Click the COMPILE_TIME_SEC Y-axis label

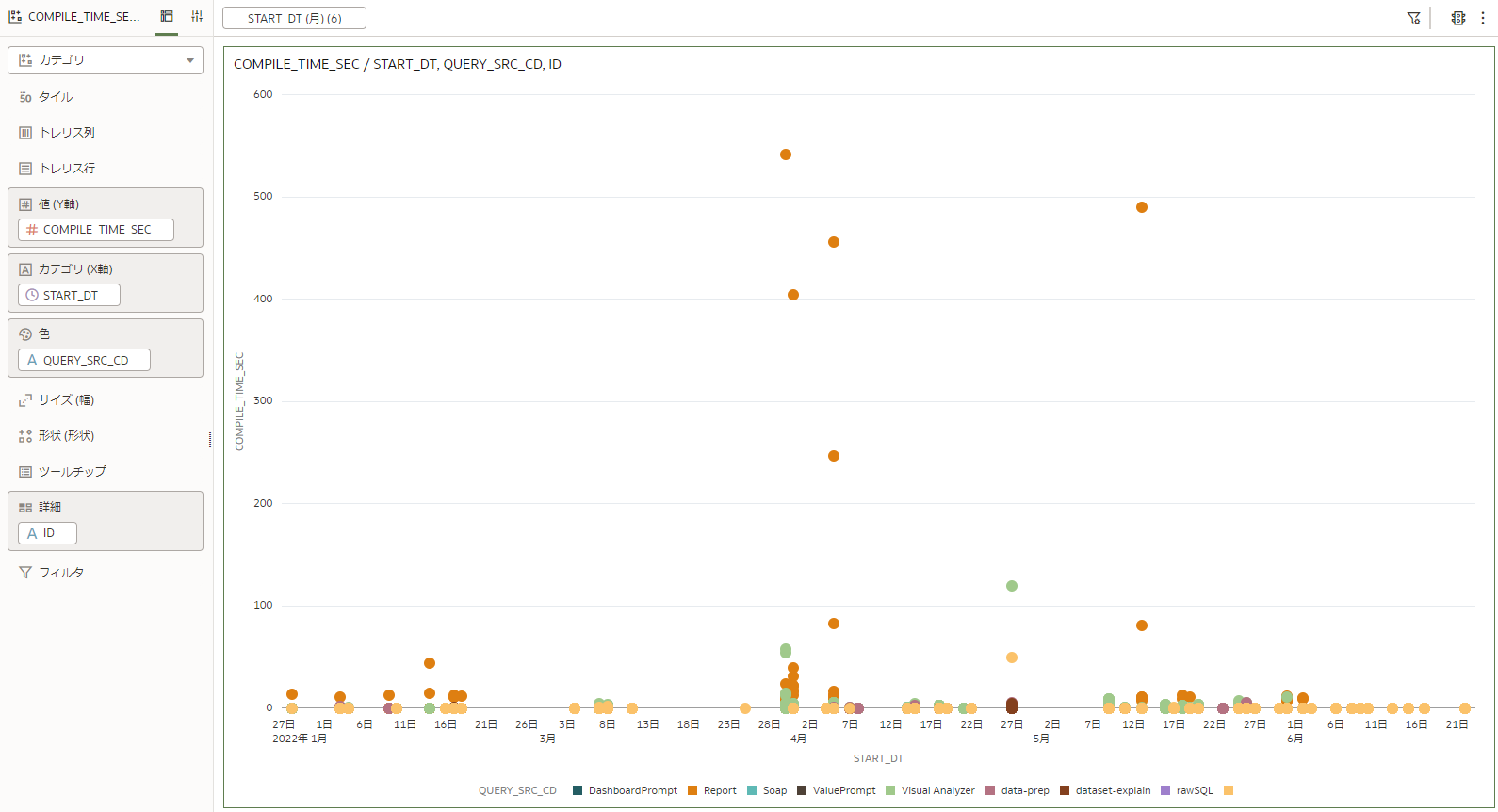(x=239, y=401)
